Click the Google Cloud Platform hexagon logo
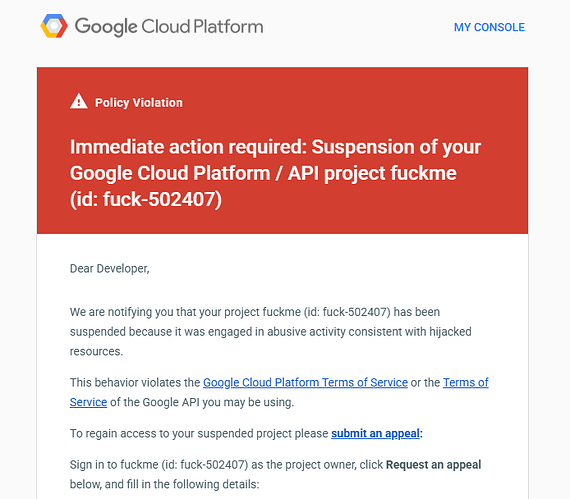Screen dimensions: 570x499 click(x=54, y=26)
